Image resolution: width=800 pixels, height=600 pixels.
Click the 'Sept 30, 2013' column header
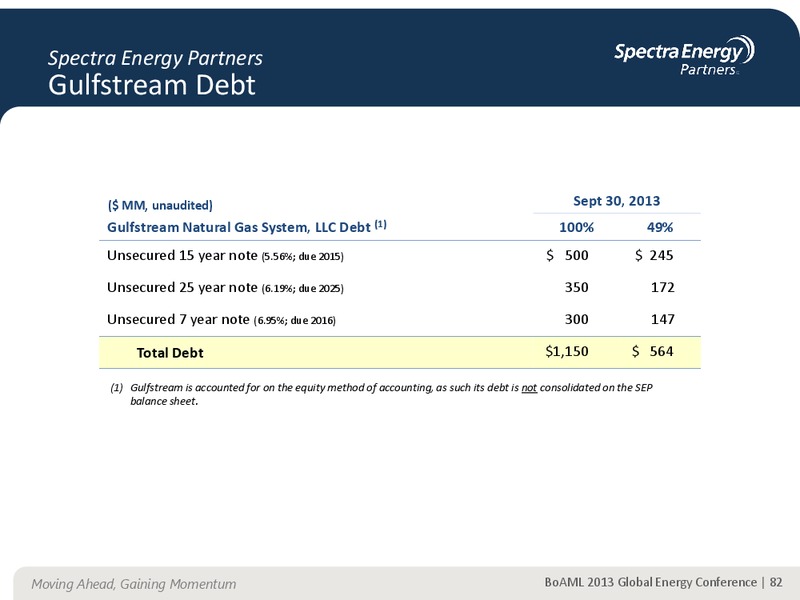[x=616, y=201]
